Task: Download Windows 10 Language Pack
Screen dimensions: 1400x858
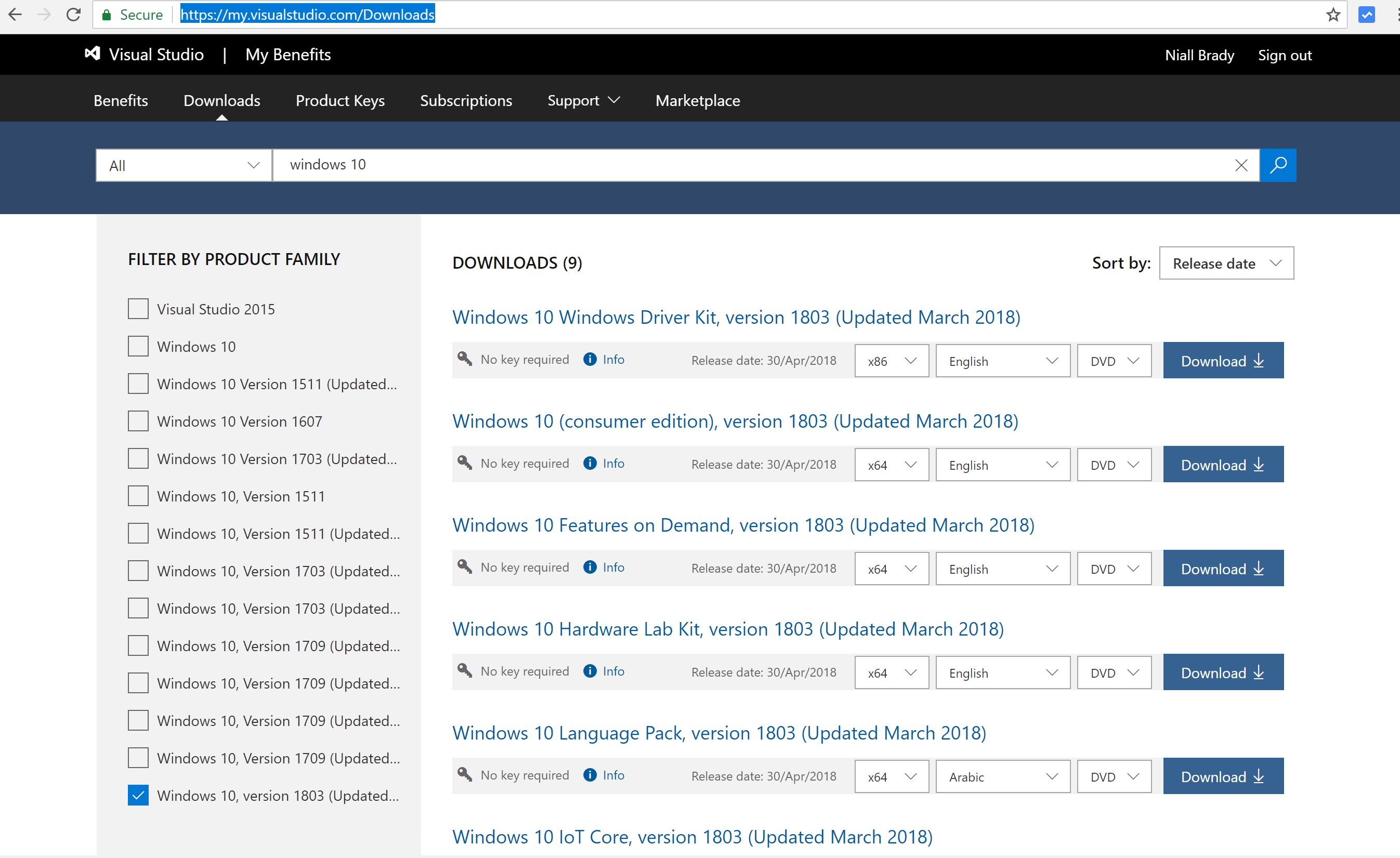Action: [1223, 776]
